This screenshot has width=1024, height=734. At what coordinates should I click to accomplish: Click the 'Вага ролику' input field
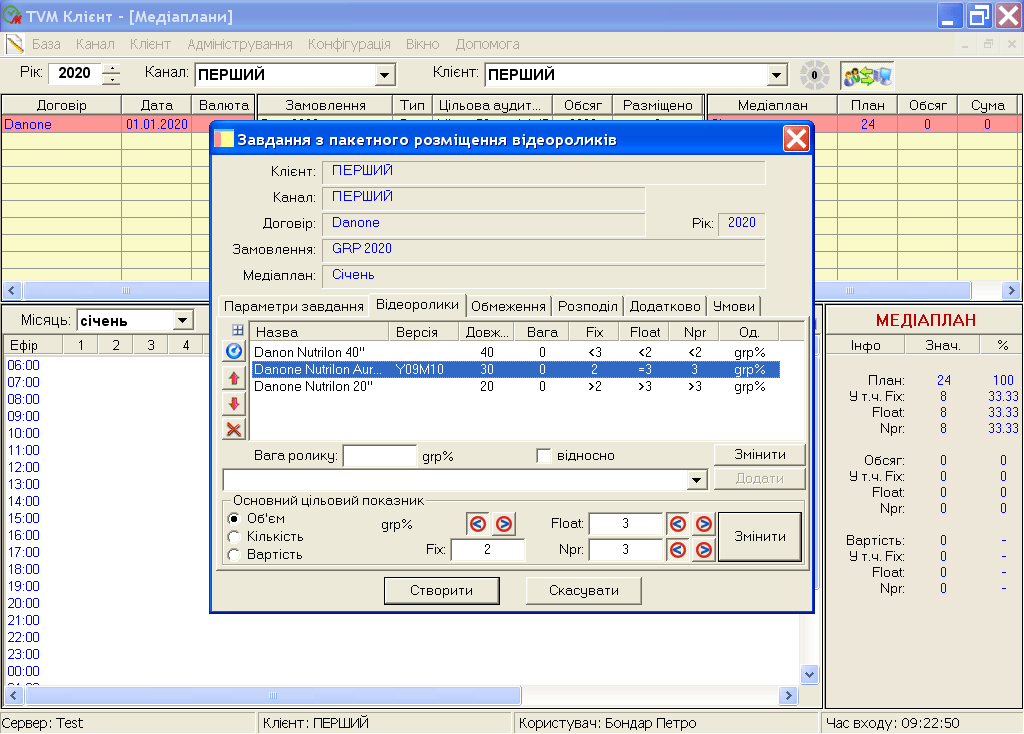tap(379, 456)
